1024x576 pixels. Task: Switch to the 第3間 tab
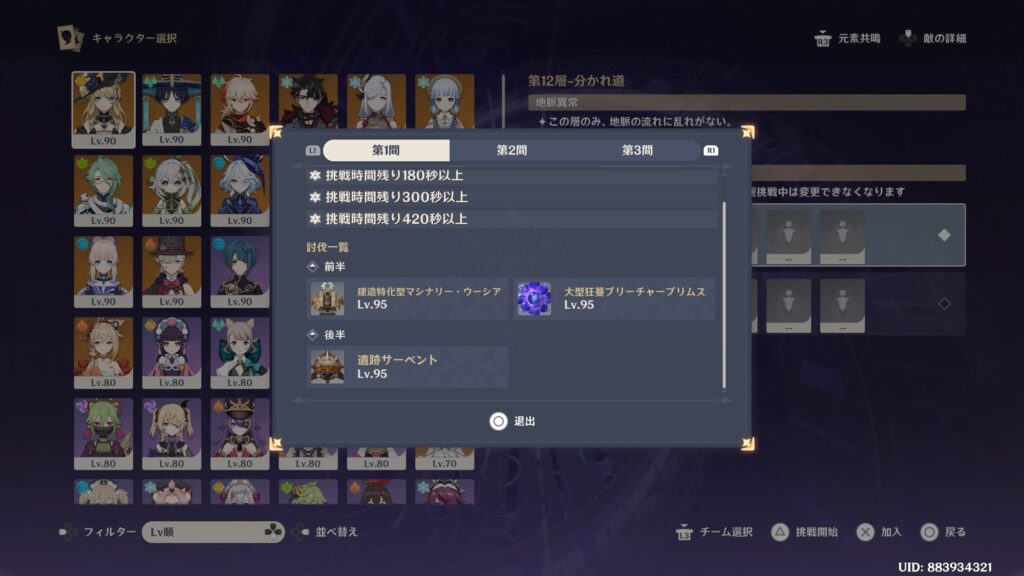click(637, 150)
